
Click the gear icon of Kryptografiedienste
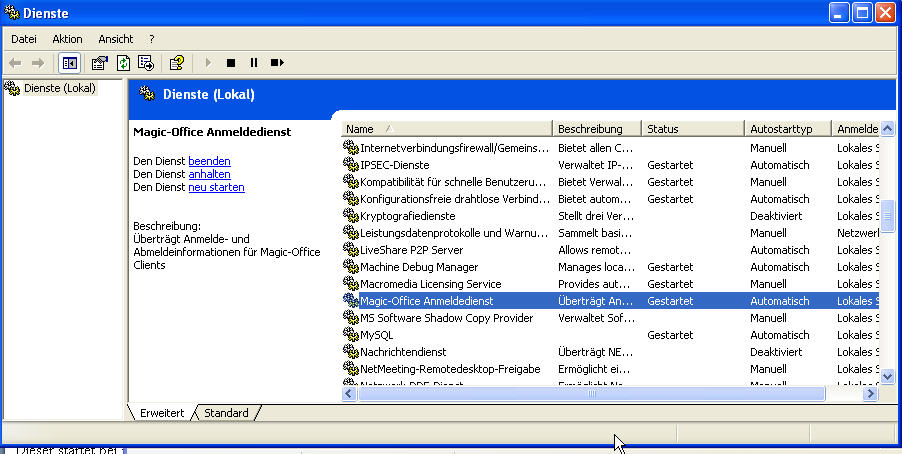click(x=351, y=216)
